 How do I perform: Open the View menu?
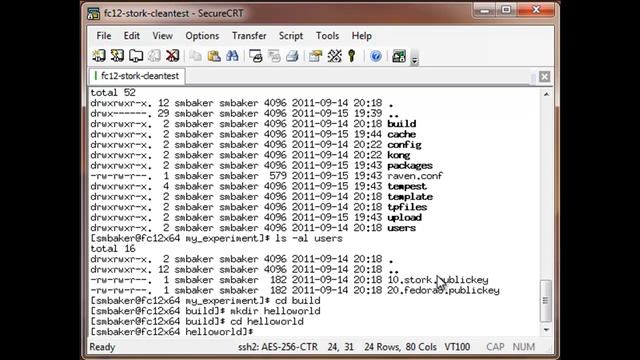coord(162,36)
